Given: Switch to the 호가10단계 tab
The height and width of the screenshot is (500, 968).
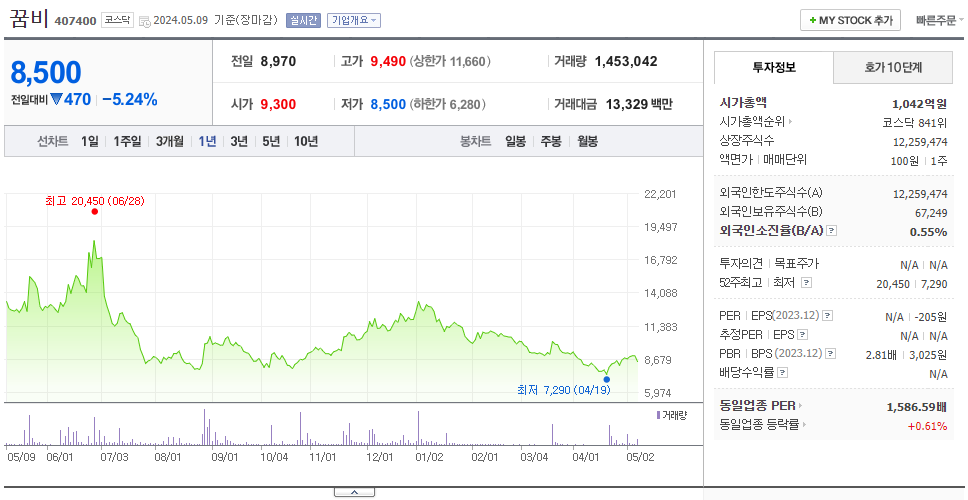Looking at the screenshot, I should [x=893, y=68].
